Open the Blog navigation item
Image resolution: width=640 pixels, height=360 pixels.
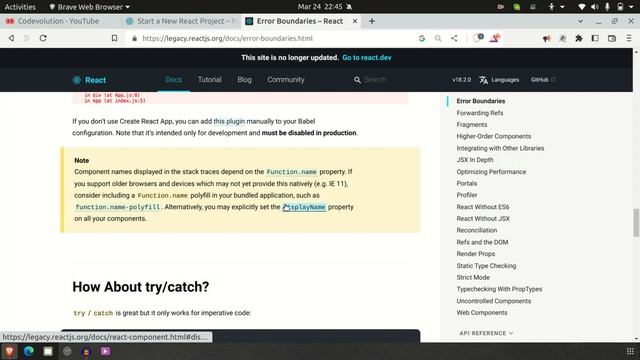point(244,80)
